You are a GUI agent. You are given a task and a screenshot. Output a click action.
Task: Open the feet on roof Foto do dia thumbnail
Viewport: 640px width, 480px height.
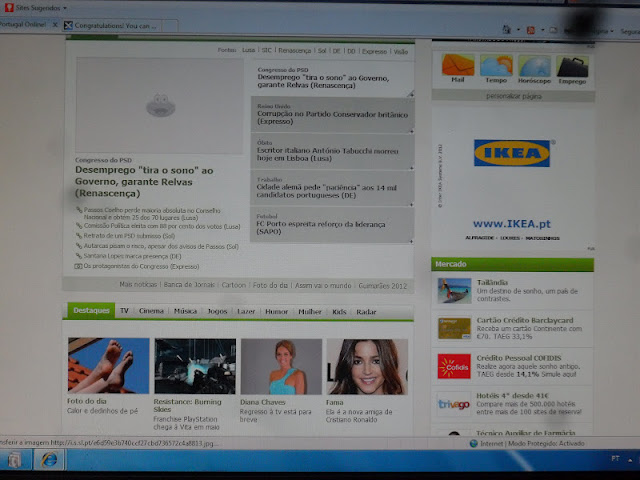pos(109,365)
